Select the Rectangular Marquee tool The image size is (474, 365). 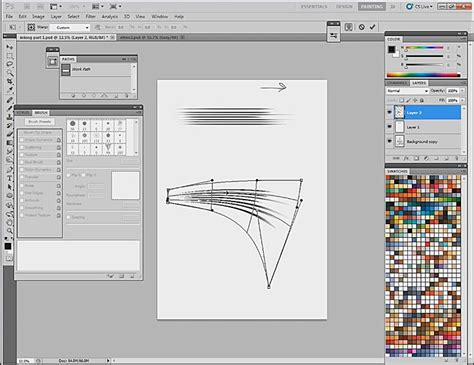[9, 55]
